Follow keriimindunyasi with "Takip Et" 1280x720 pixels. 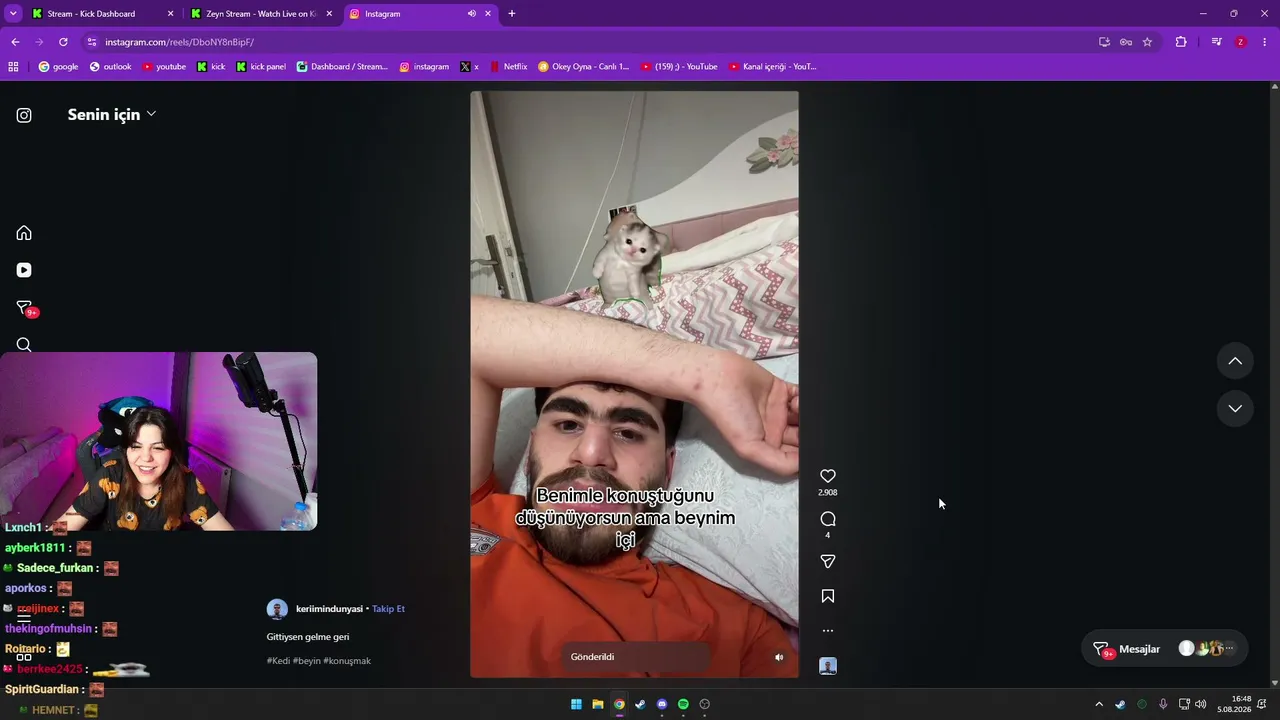pyautogui.click(x=388, y=609)
